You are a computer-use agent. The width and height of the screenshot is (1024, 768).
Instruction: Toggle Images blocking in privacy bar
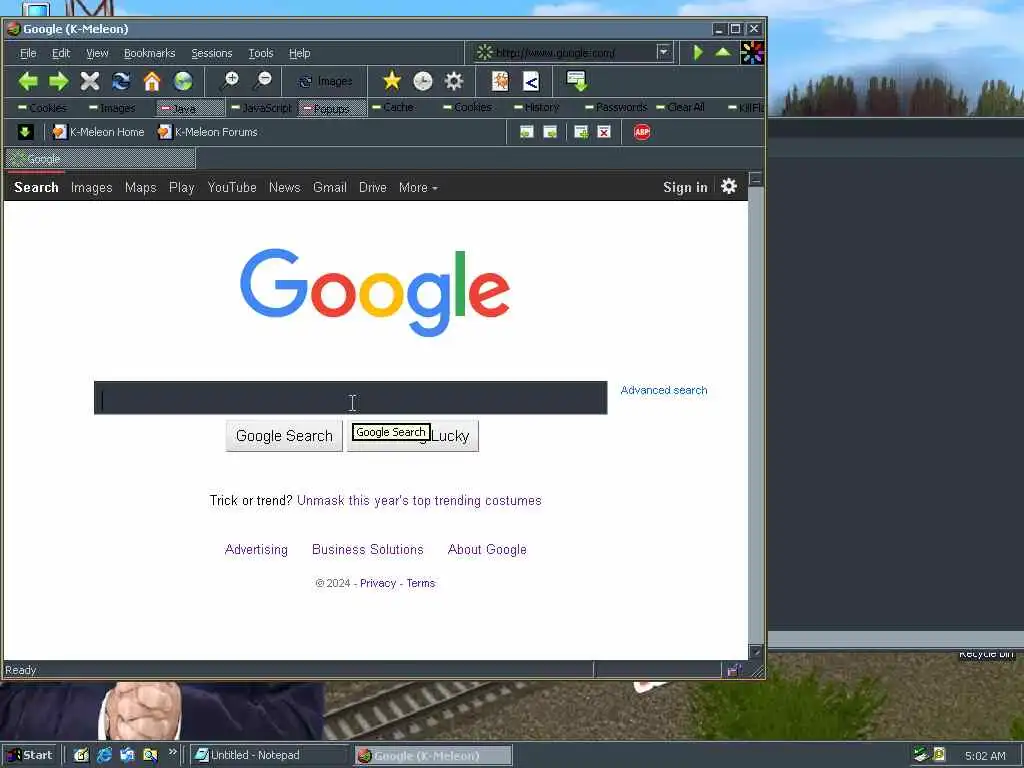pos(112,108)
